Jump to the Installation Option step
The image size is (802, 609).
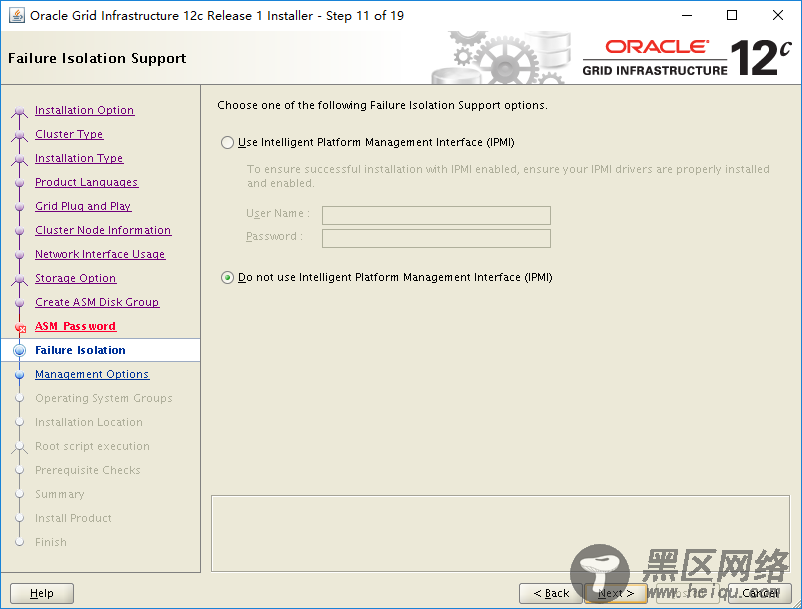tap(84, 110)
